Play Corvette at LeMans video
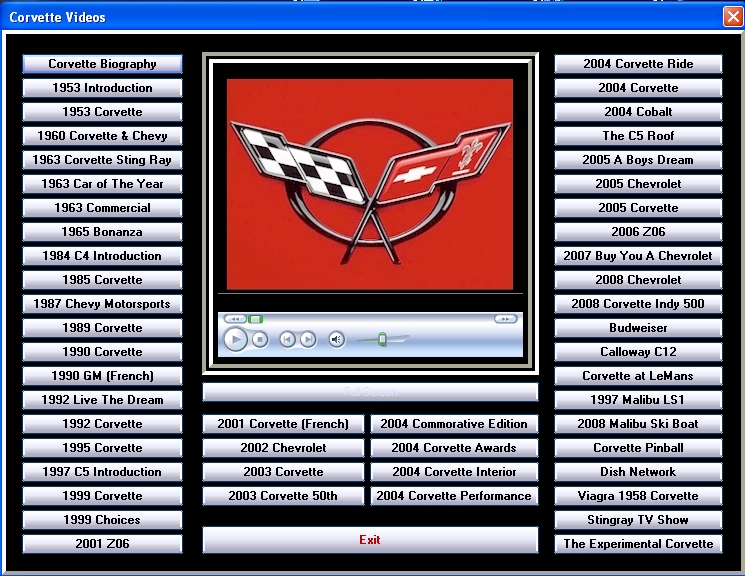The width and height of the screenshot is (745, 576). [x=638, y=376]
